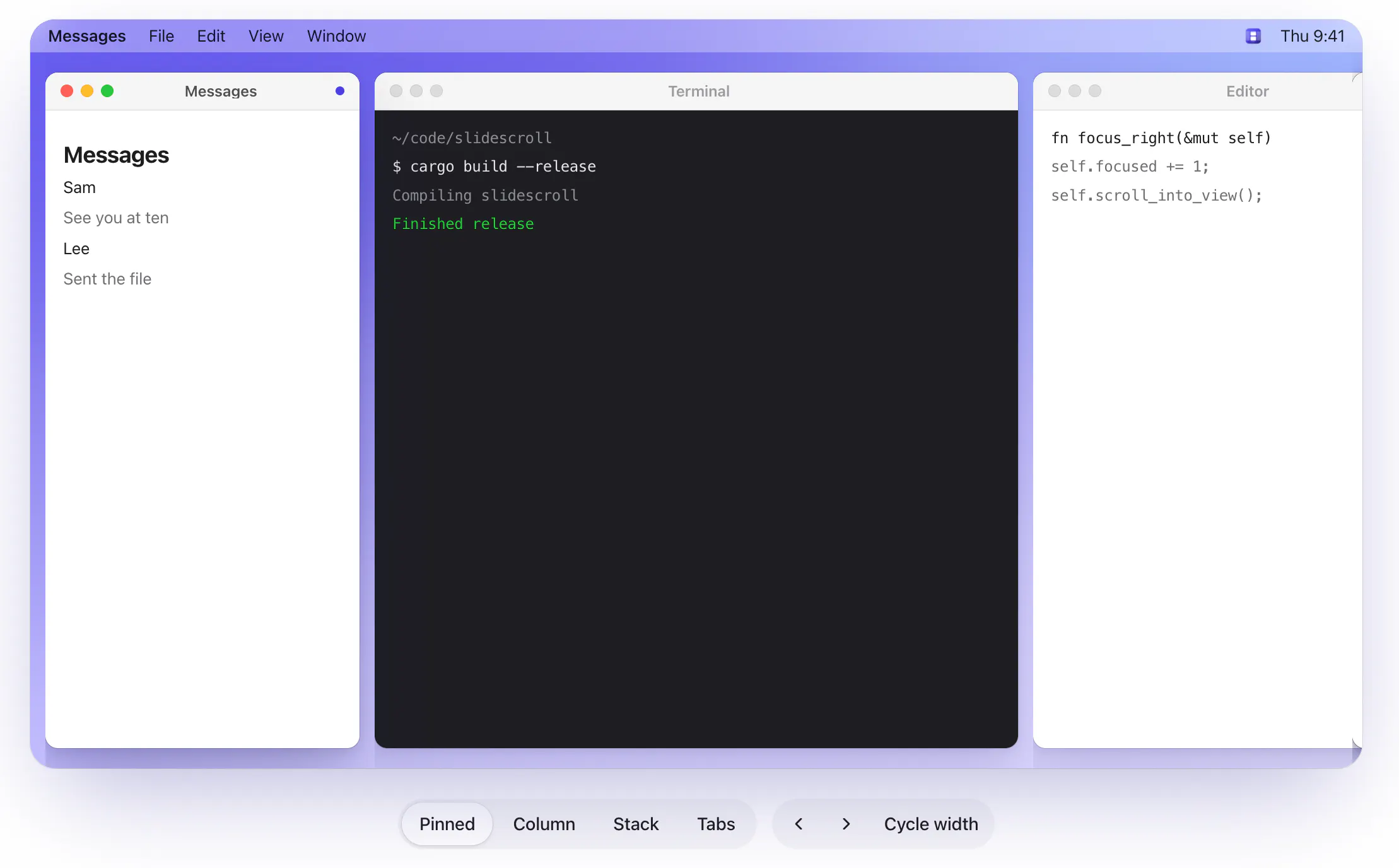Click the middle gray traffic light in Terminal window
Image resolution: width=1399 pixels, height=868 pixels.
(x=416, y=91)
